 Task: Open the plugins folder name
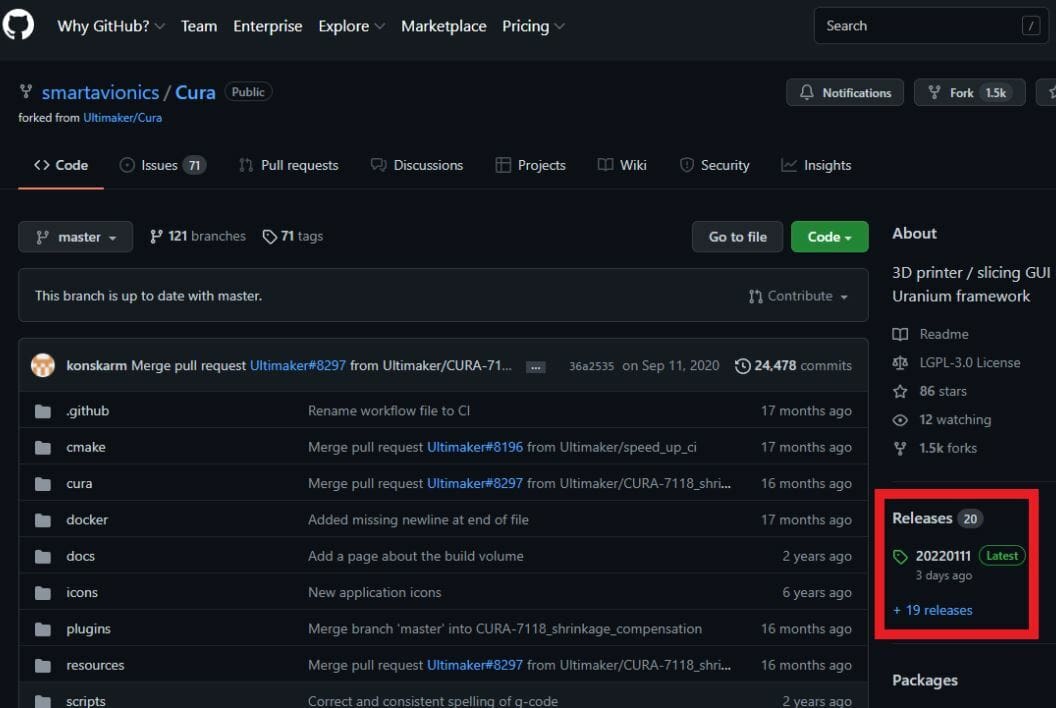88,629
